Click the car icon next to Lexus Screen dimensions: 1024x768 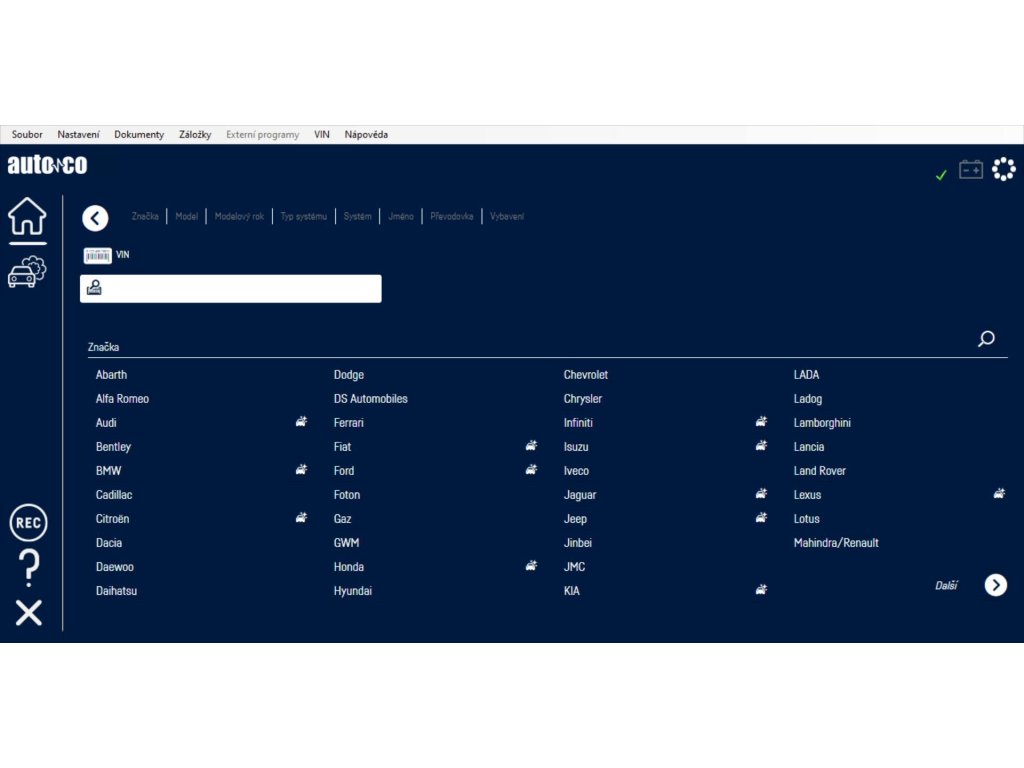999,494
